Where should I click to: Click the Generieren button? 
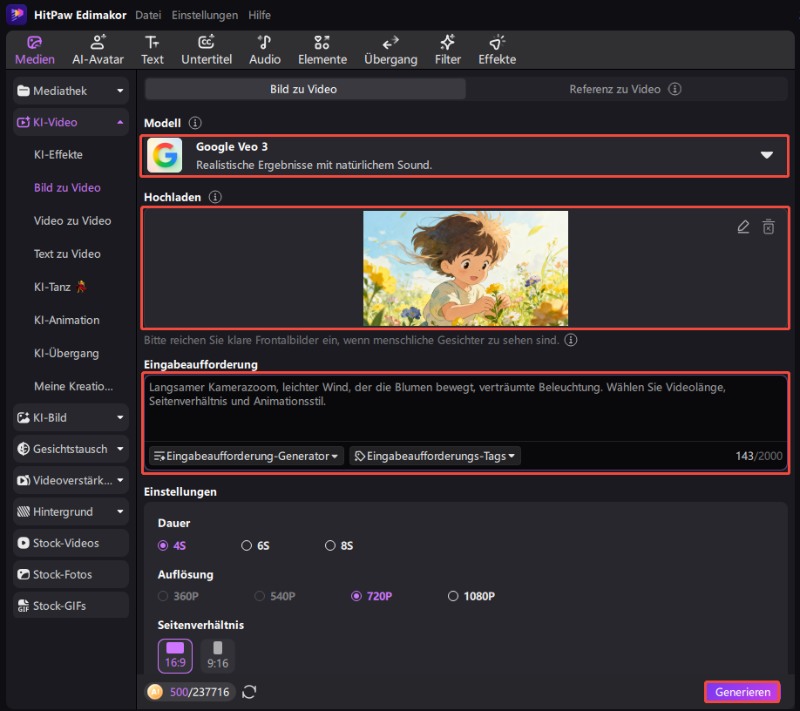tap(742, 691)
